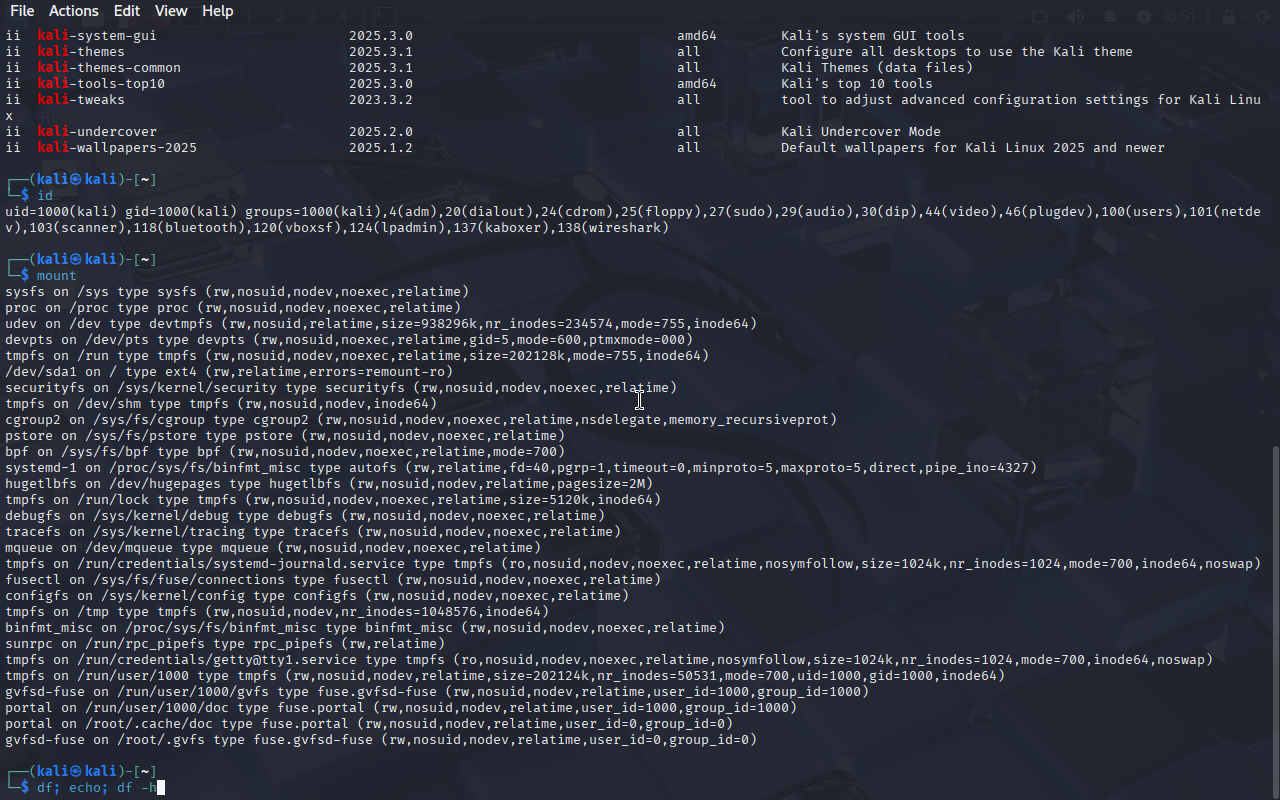
Task: Open the File menu
Action: [21, 11]
